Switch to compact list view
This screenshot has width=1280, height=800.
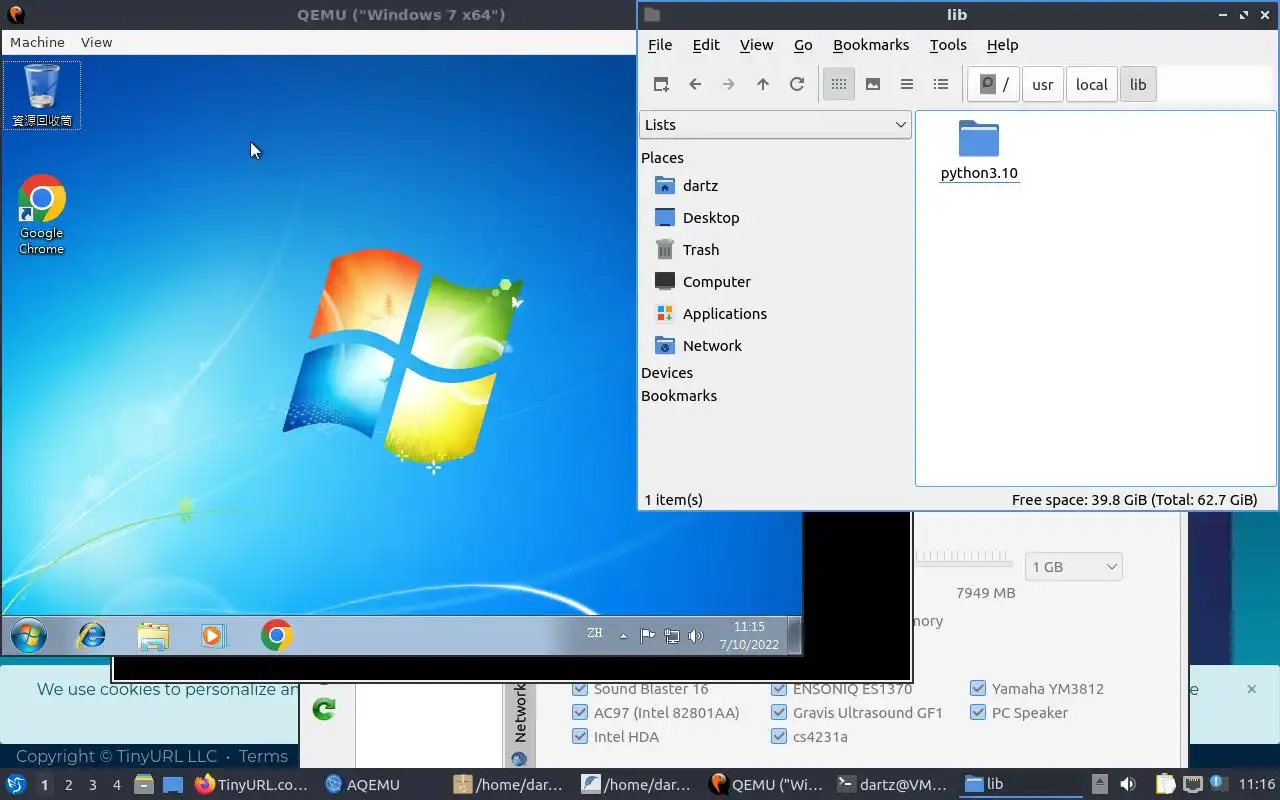pos(907,85)
